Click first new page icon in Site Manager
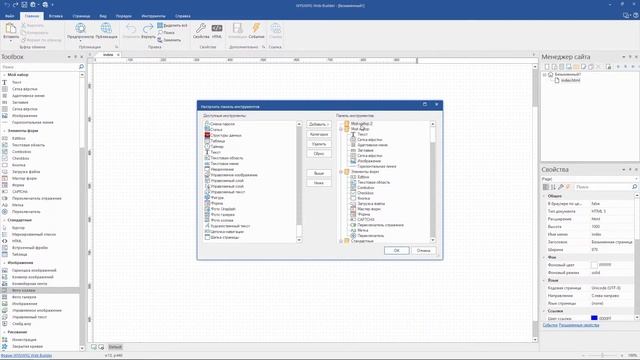This screenshot has width=640, height=360. (547, 67)
